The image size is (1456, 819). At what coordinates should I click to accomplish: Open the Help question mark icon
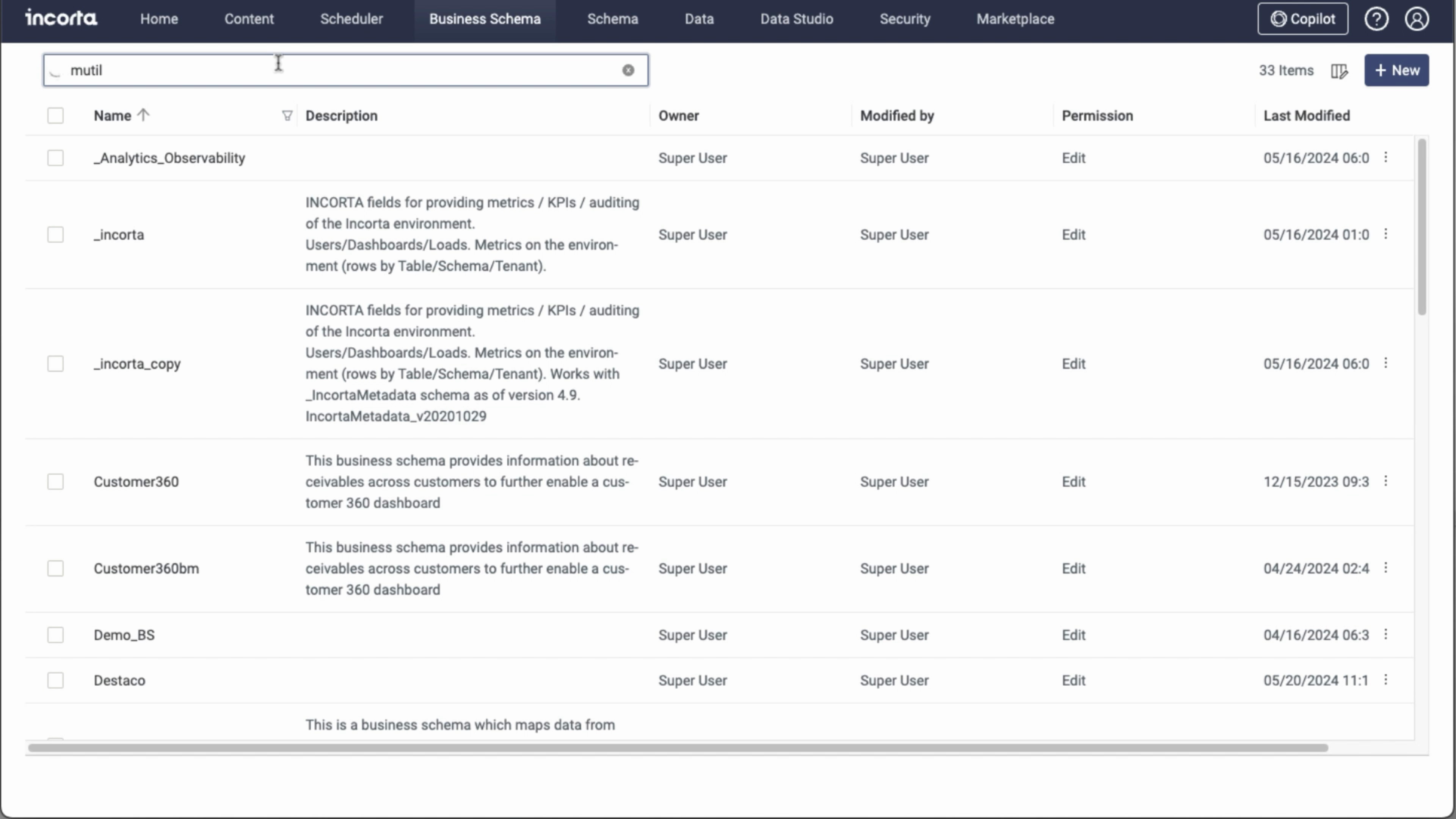click(1376, 19)
